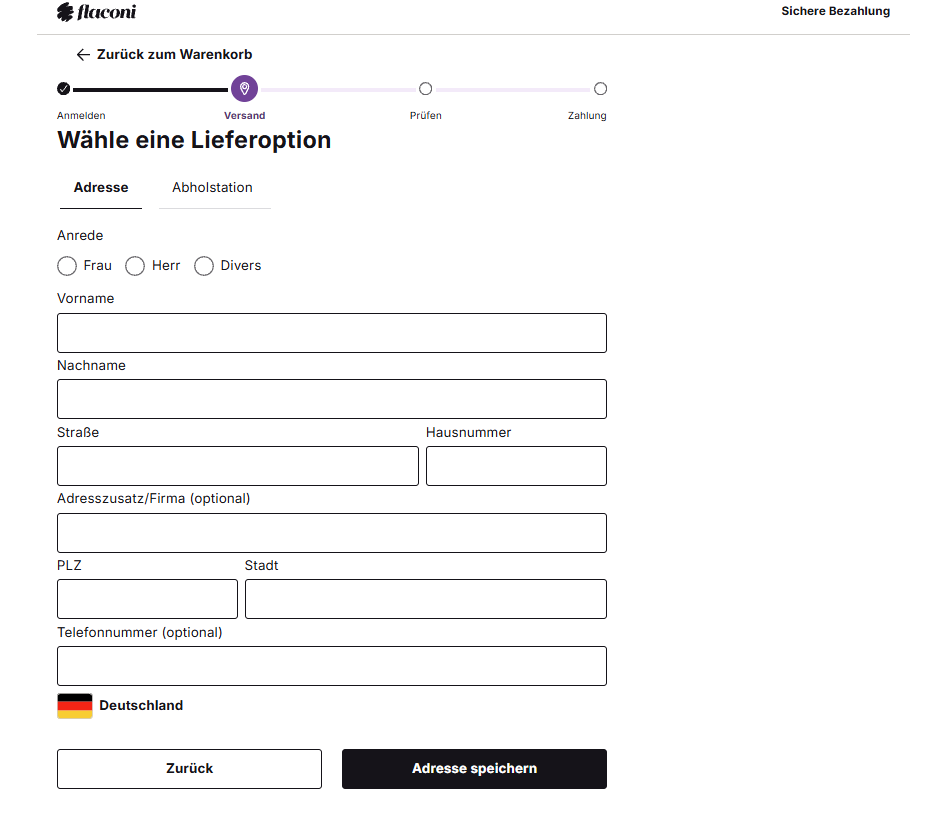Go back via Zurück zum Warenkorb link
Screen dimensions: 945x820
pos(164,55)
